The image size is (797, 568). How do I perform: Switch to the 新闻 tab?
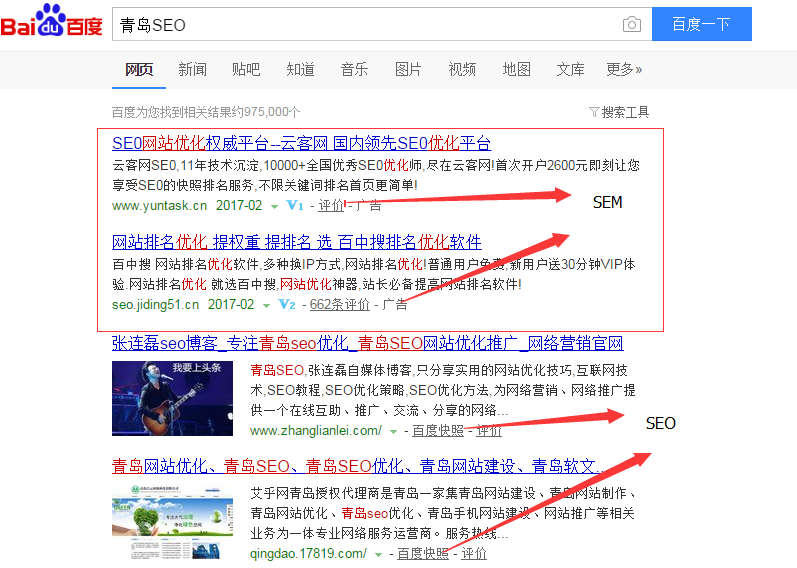pos(193,69)
